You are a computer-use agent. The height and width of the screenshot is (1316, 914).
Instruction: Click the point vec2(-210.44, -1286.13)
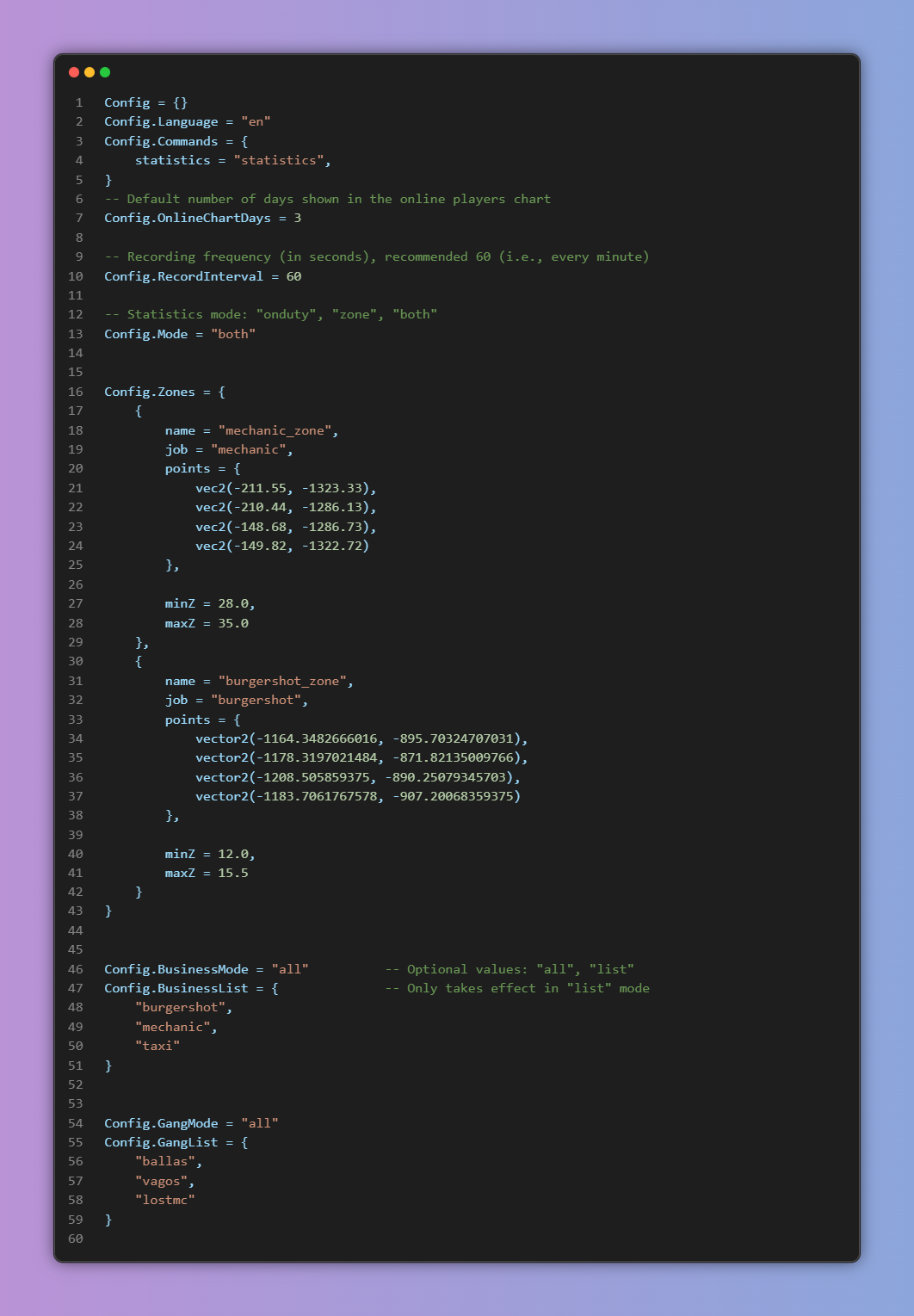282,507
